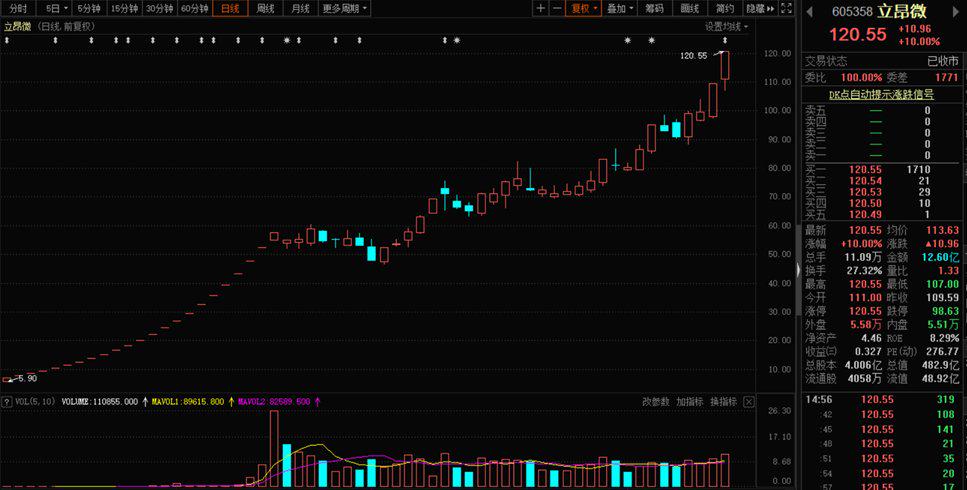
Task: Click chart title 立昂微 (日线 前复权)
Action: pyautogui.click(x=49, y=27)
